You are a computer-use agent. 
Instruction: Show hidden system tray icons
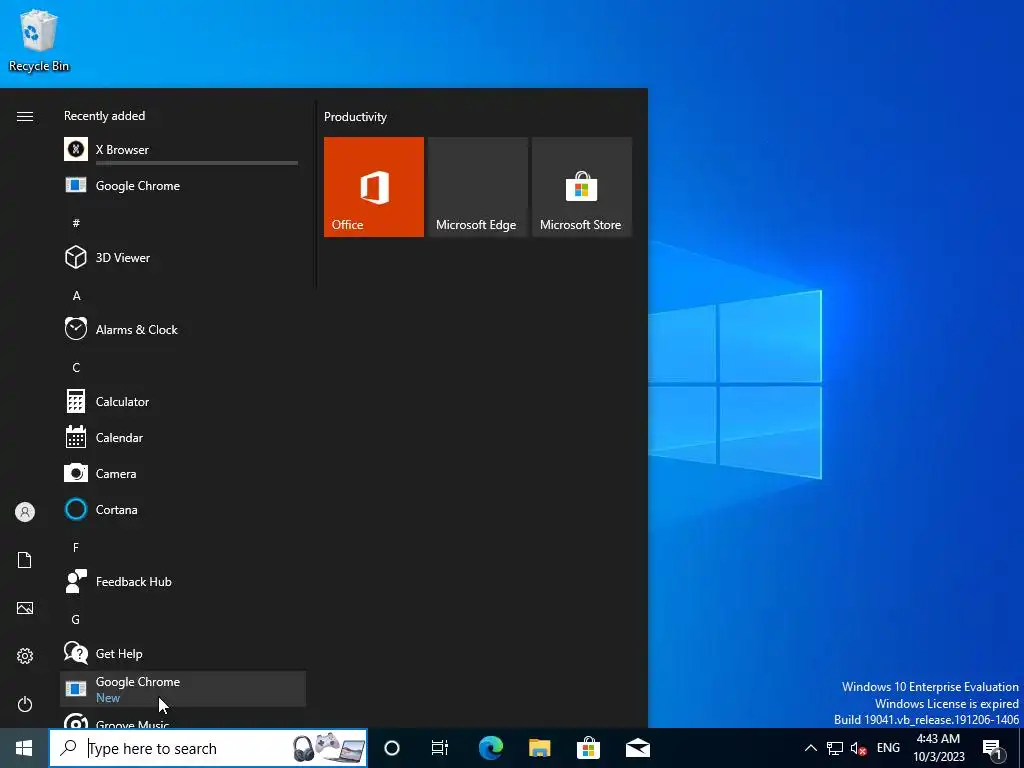tap(810, 748)
